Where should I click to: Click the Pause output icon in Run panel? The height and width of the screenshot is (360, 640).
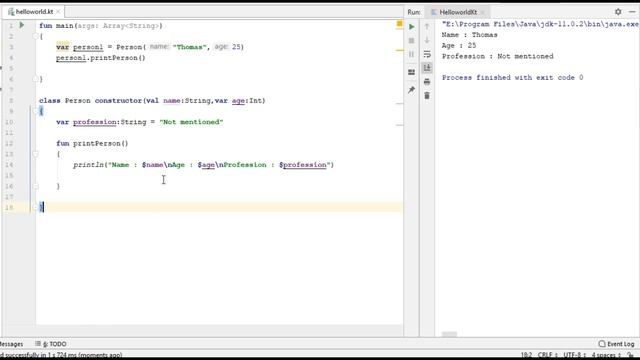pyautogui.click(x=411, y=54)
